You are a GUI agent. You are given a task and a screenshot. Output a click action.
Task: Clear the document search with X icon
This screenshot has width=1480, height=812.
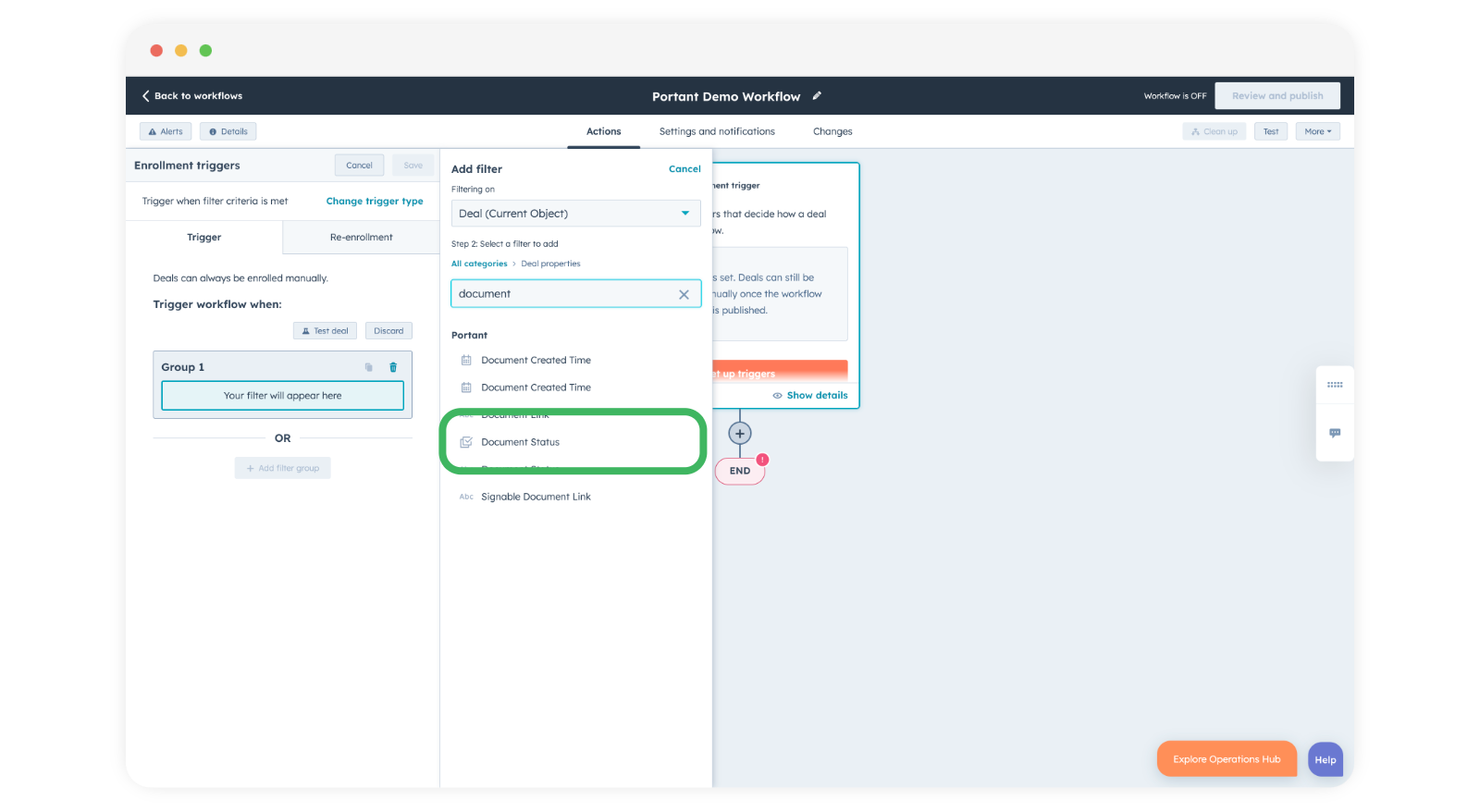pyautogui.click(x=684, y=294)
